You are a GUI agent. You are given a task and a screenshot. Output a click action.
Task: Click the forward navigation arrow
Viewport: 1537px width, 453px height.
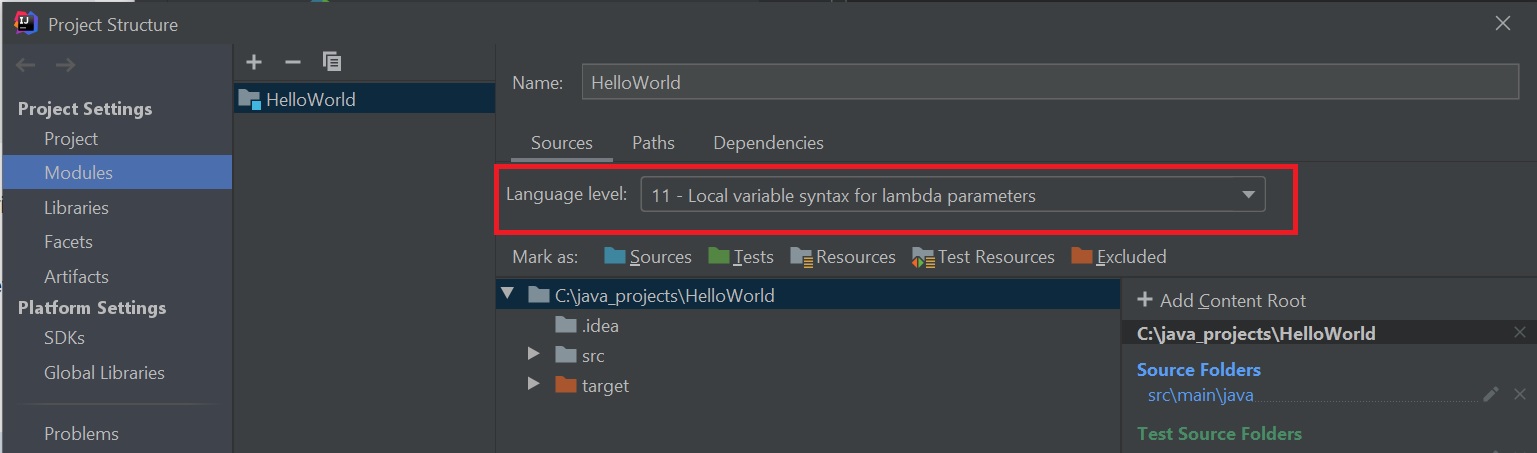point(65,65)
